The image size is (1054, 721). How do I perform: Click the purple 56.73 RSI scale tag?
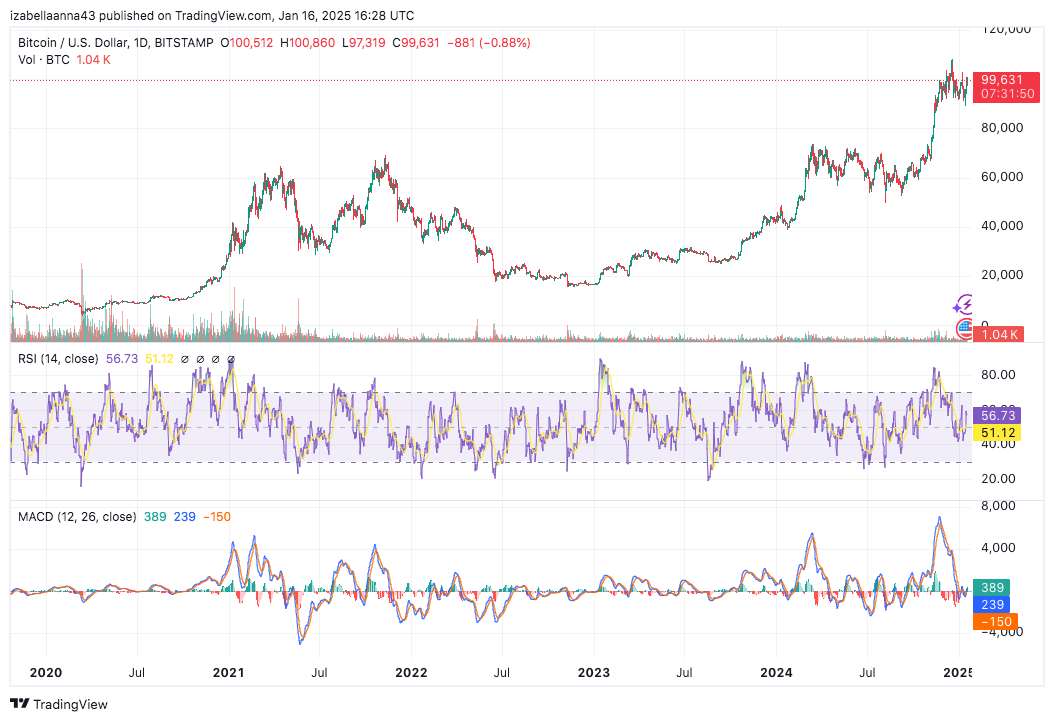pos(998,415)
